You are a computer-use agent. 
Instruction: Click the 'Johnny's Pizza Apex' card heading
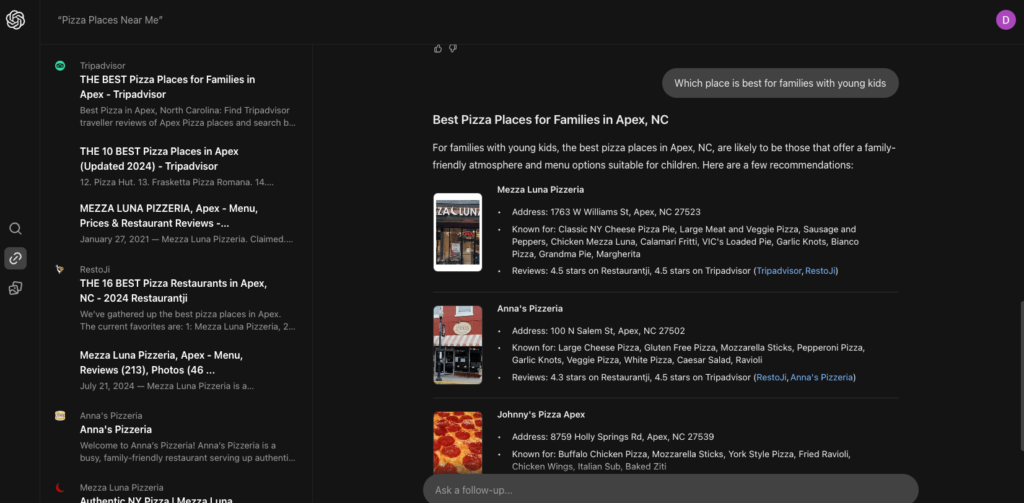541,415
